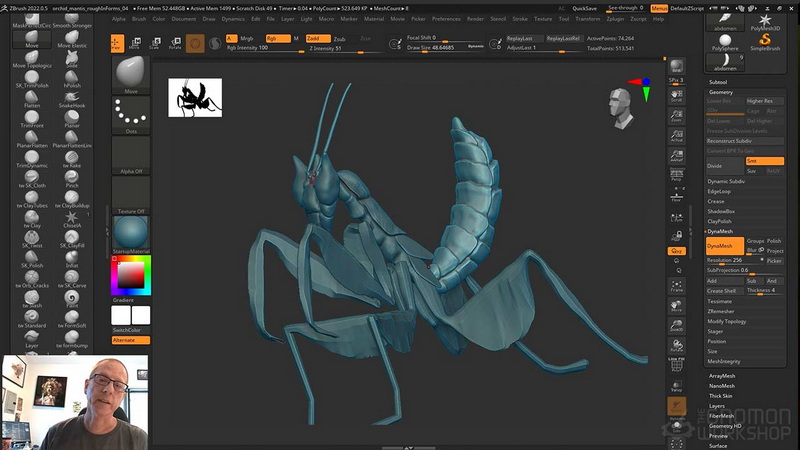Toggle the Perspective (Persp) button
The width and height of the screenshot is (800, 450).
click(677, 175)
